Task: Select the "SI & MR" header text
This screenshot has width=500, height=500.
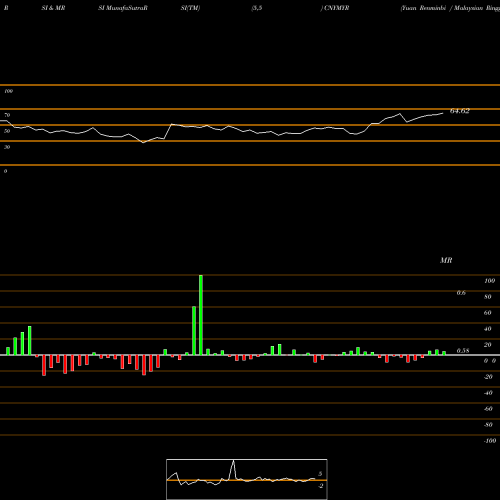Action: [x=53, y=8]
